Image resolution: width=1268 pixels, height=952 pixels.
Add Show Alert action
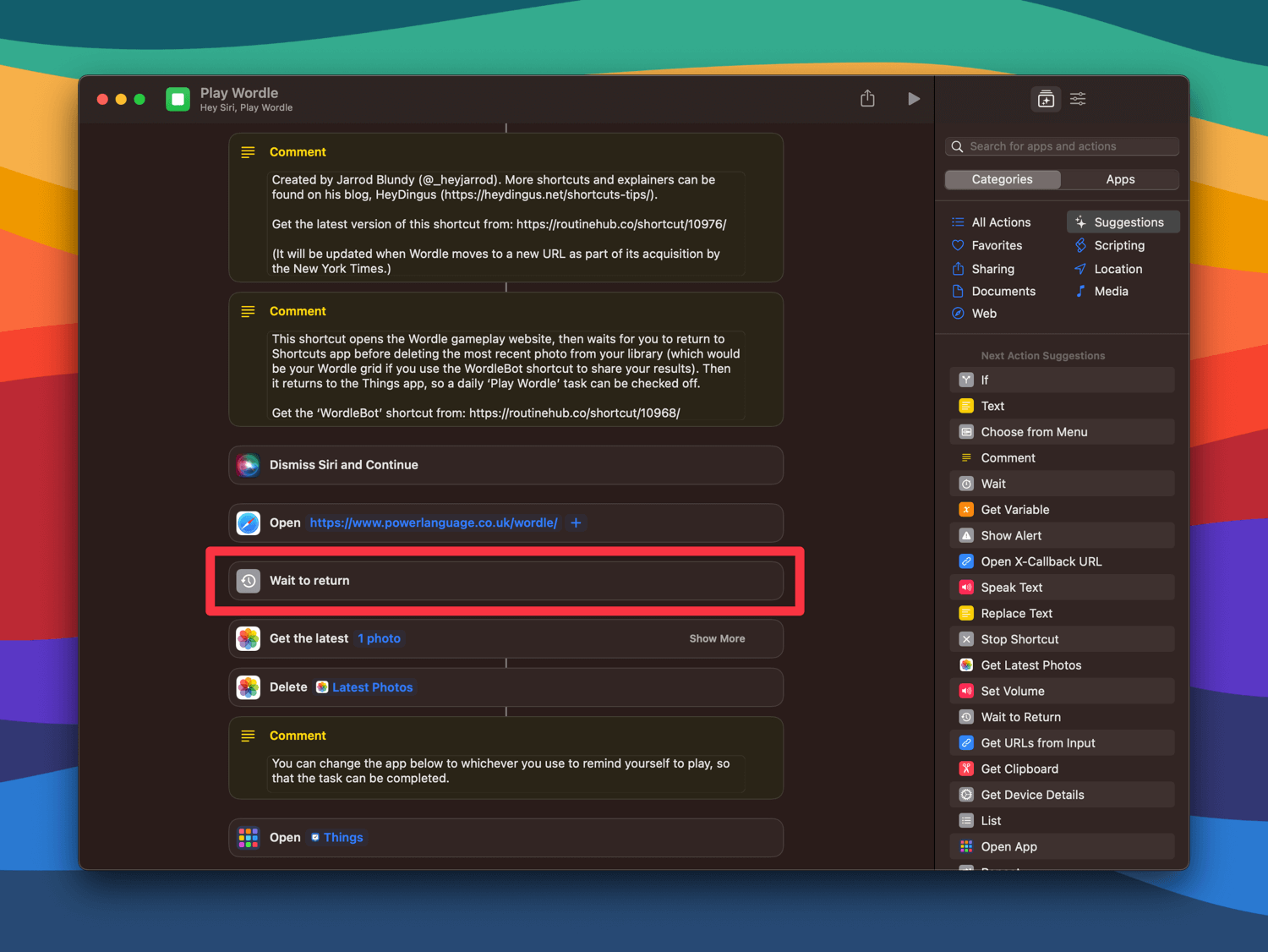pyautogui.click(x=1063, y=536)
